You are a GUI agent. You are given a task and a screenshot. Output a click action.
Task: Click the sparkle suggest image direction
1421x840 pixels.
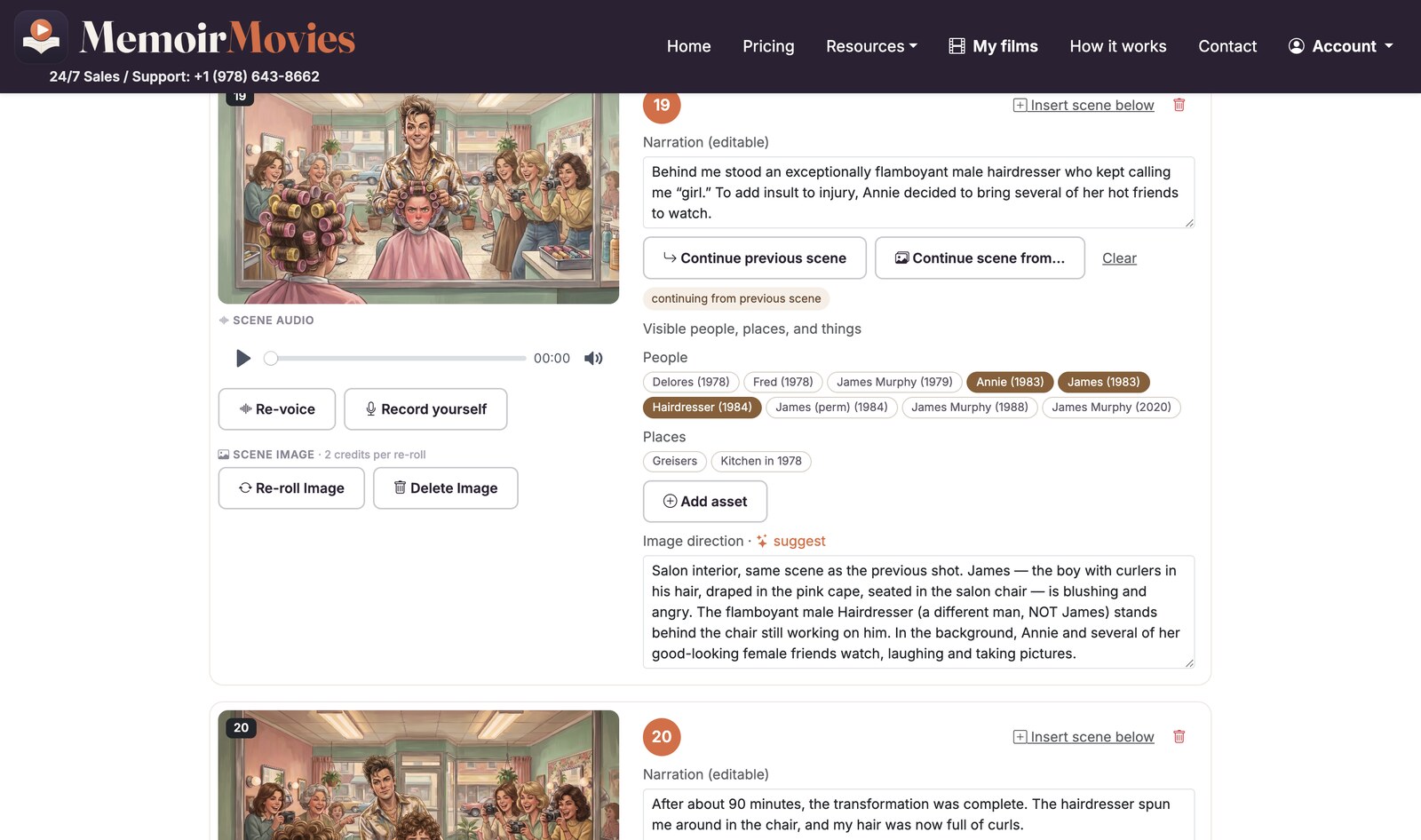790,541
